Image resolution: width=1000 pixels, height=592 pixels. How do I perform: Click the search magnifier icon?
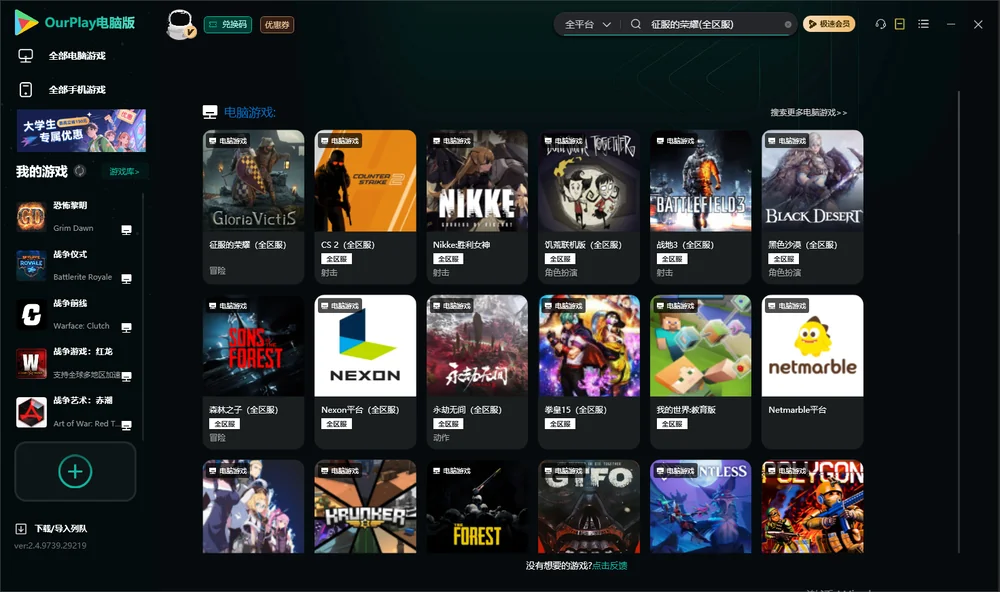(636, 24)
